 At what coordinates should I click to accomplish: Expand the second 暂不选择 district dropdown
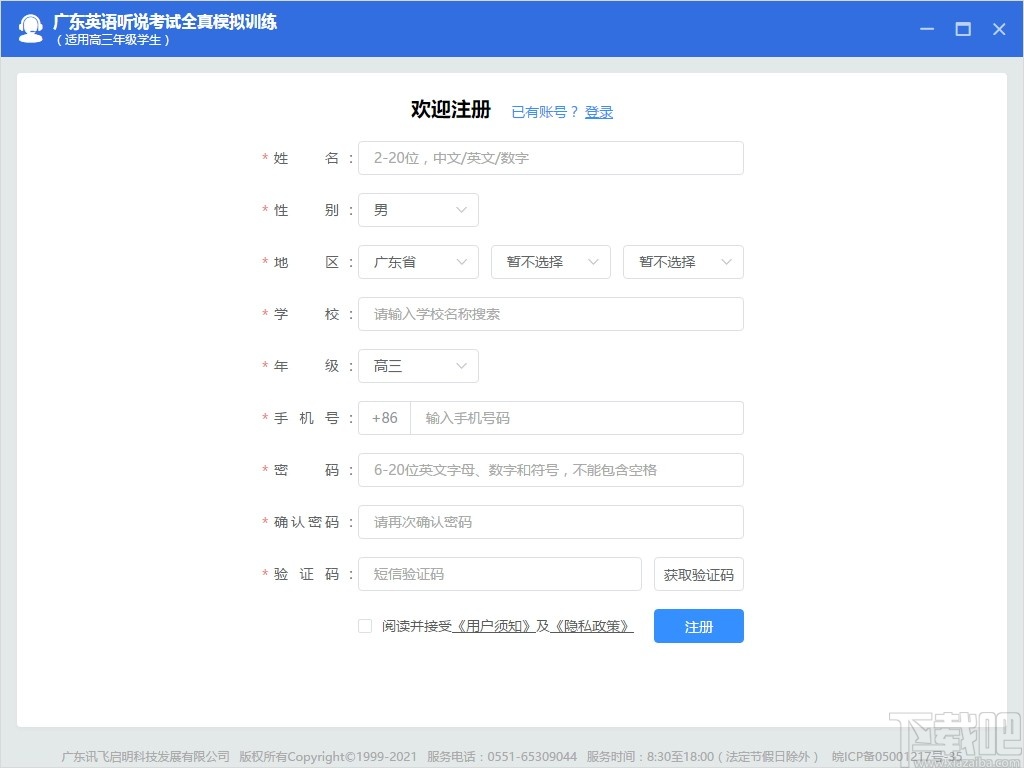point(683,262)
